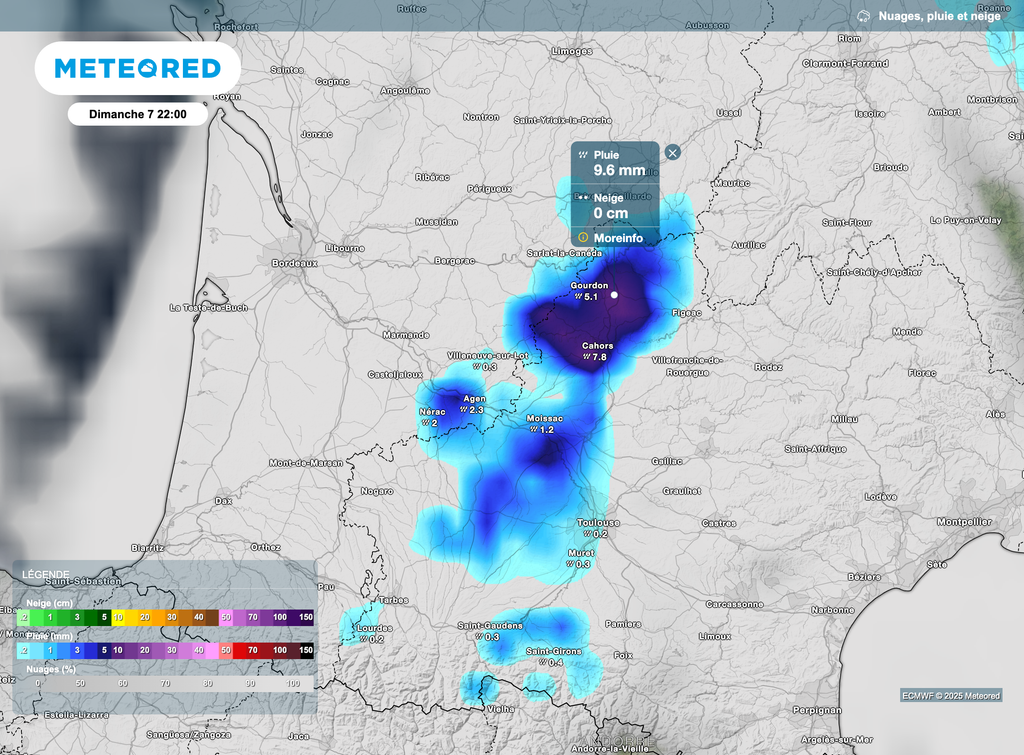Screen dimensions: 1024x755
Task: Select the Gourdon 5.1 rain marker
Action: point(589,291)
